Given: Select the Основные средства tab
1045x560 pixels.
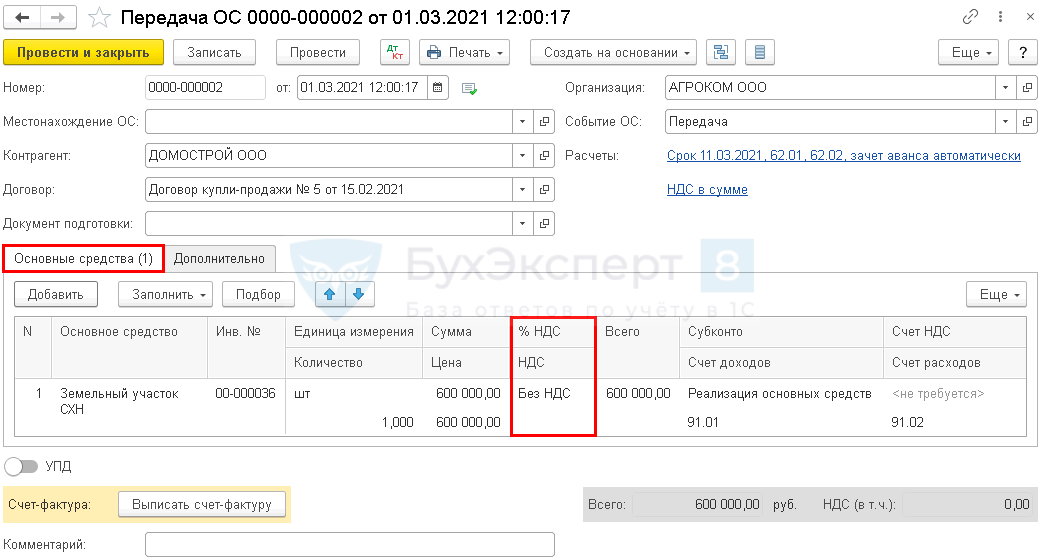Looking at the screenshot, I should [83, 258].
